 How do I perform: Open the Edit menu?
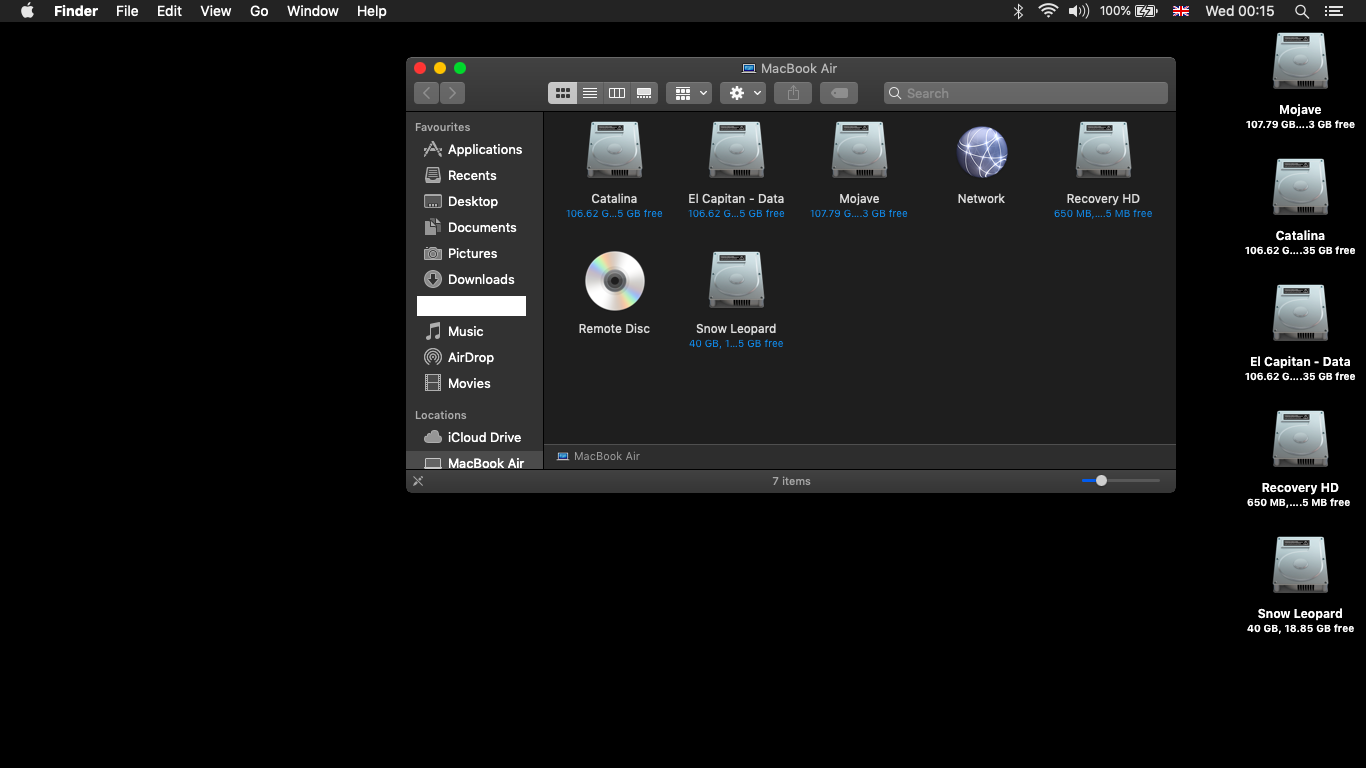169,11
